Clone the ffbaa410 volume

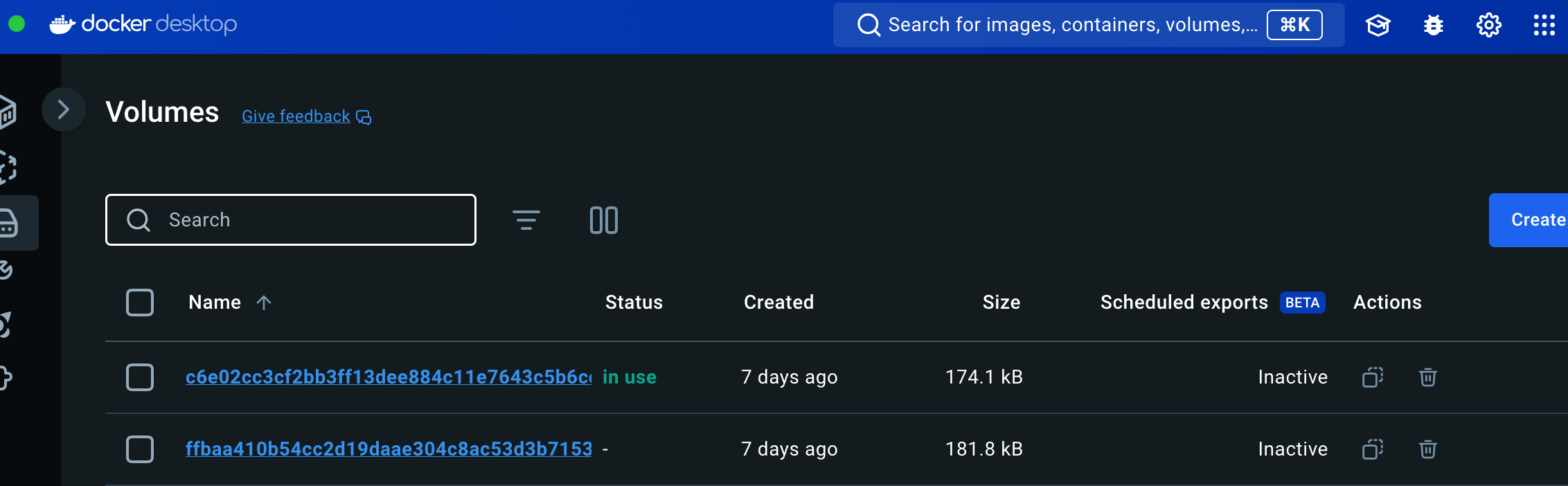point(1373,449)
